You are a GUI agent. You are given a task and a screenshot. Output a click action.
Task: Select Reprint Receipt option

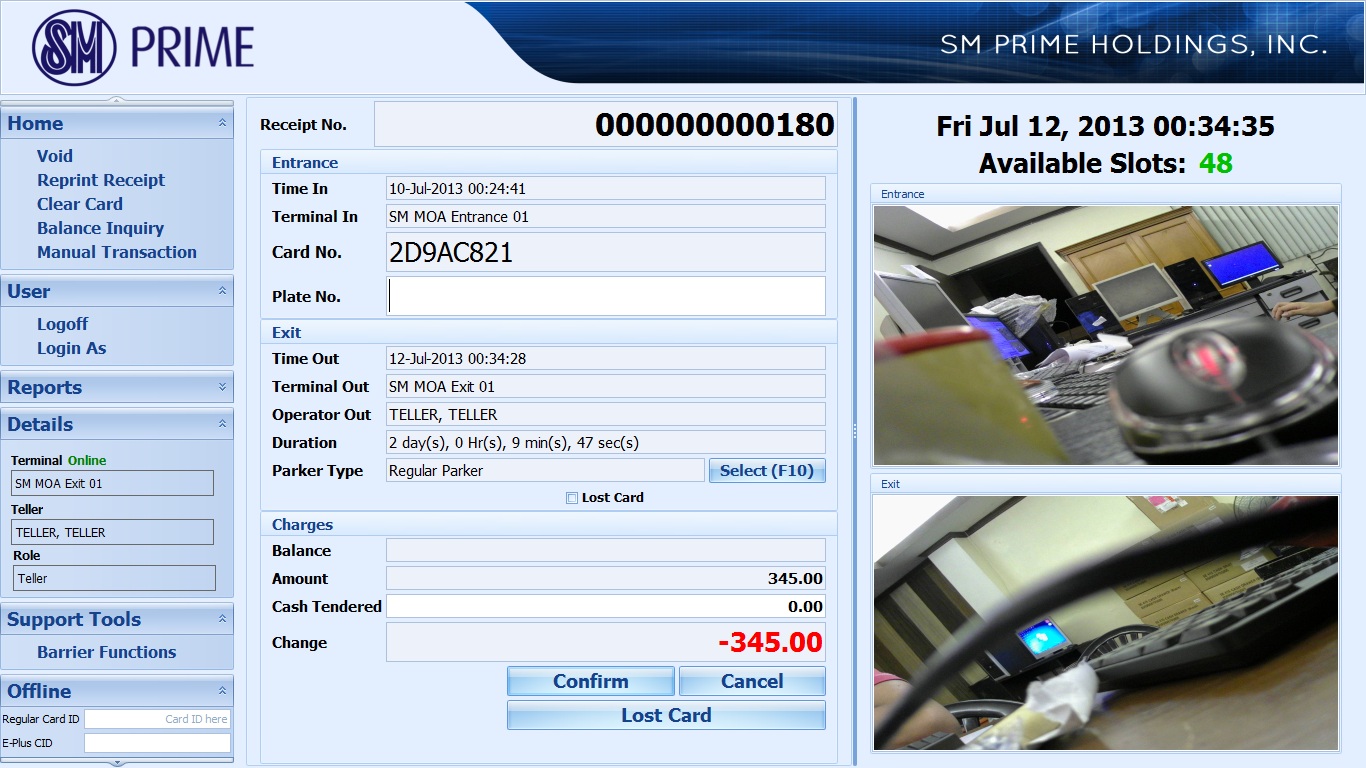[101, 180]
